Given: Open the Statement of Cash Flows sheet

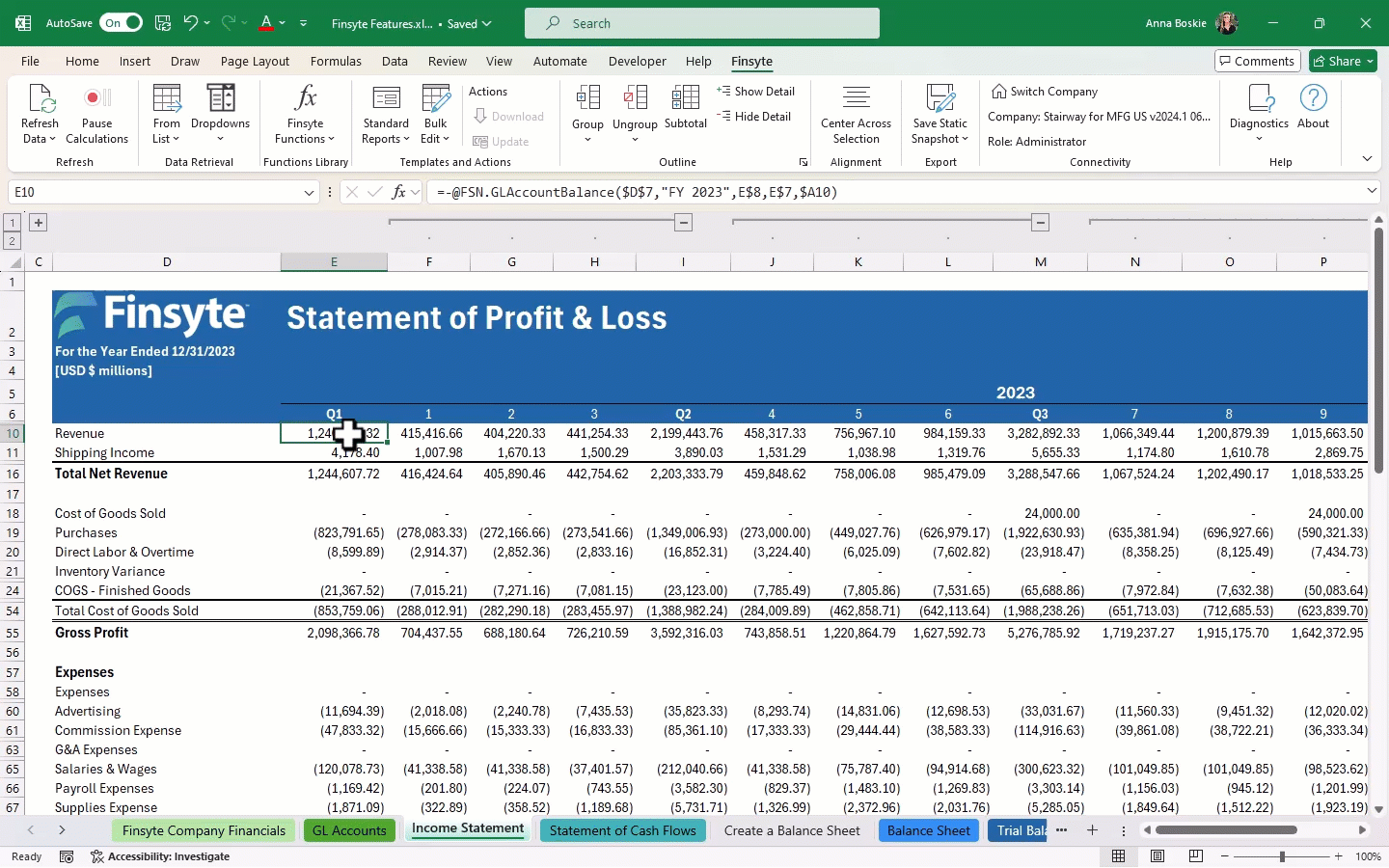Looking at the screenshot, I should coord(622,830).
